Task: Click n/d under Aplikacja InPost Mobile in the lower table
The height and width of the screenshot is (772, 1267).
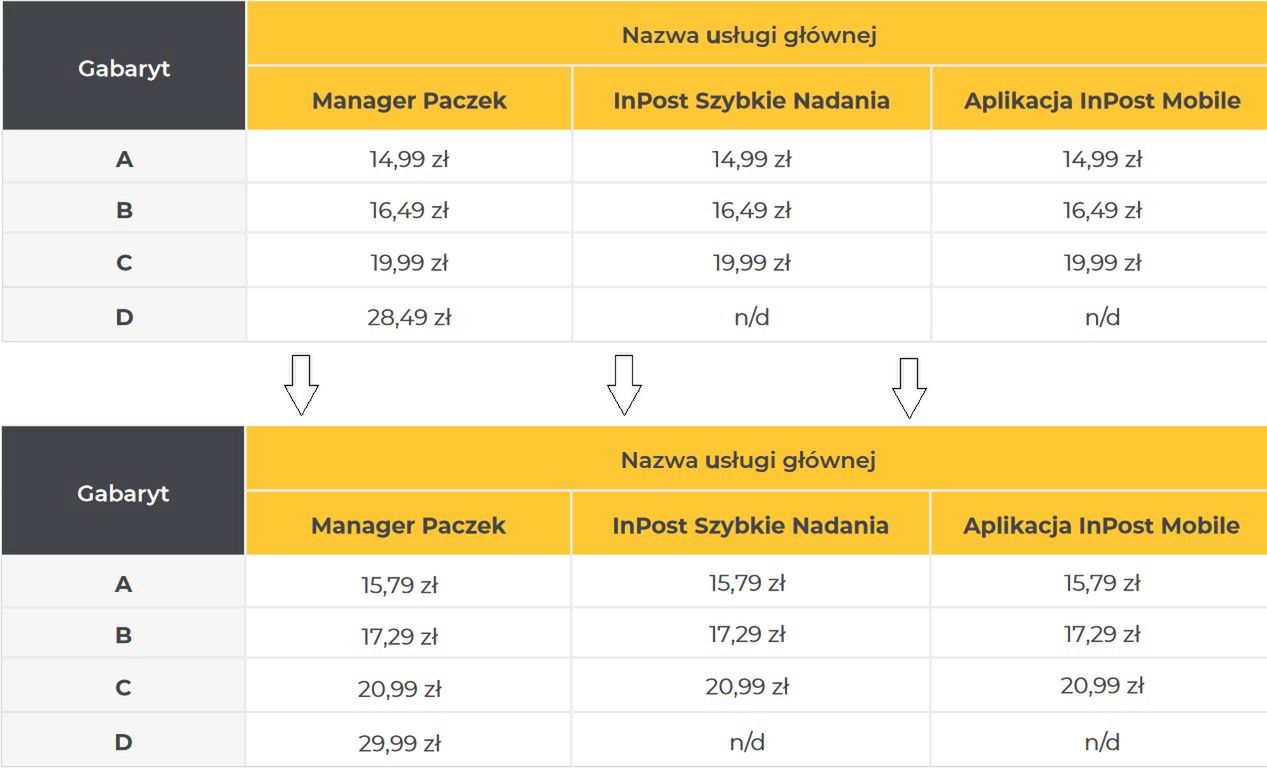Action: pyautogui.click(x=1102, y=742)
